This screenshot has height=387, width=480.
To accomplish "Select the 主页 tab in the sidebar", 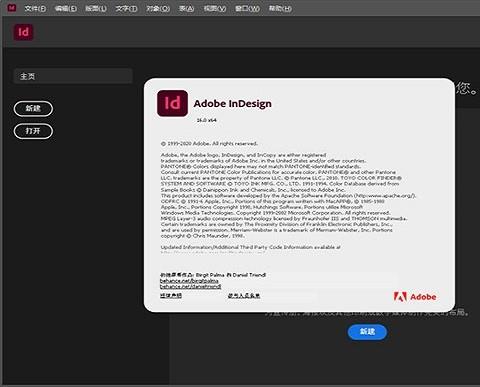I will (x=73, y=76).
